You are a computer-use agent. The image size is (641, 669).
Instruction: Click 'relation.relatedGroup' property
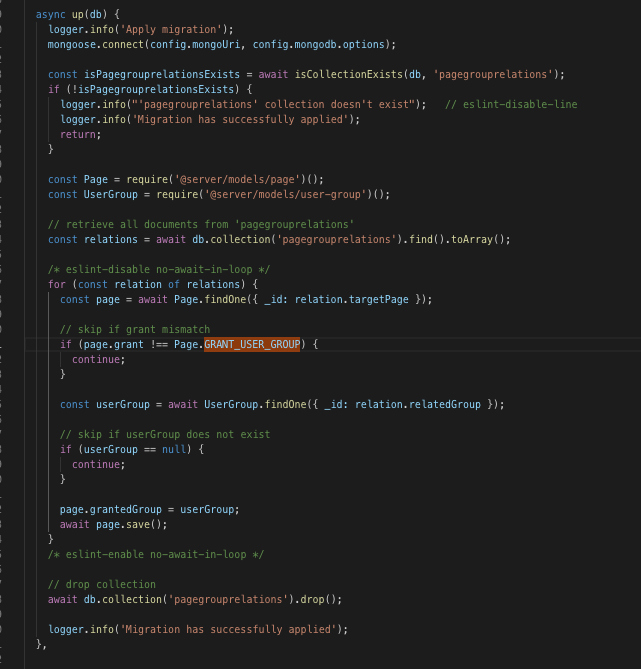click(x=418, y=404)
